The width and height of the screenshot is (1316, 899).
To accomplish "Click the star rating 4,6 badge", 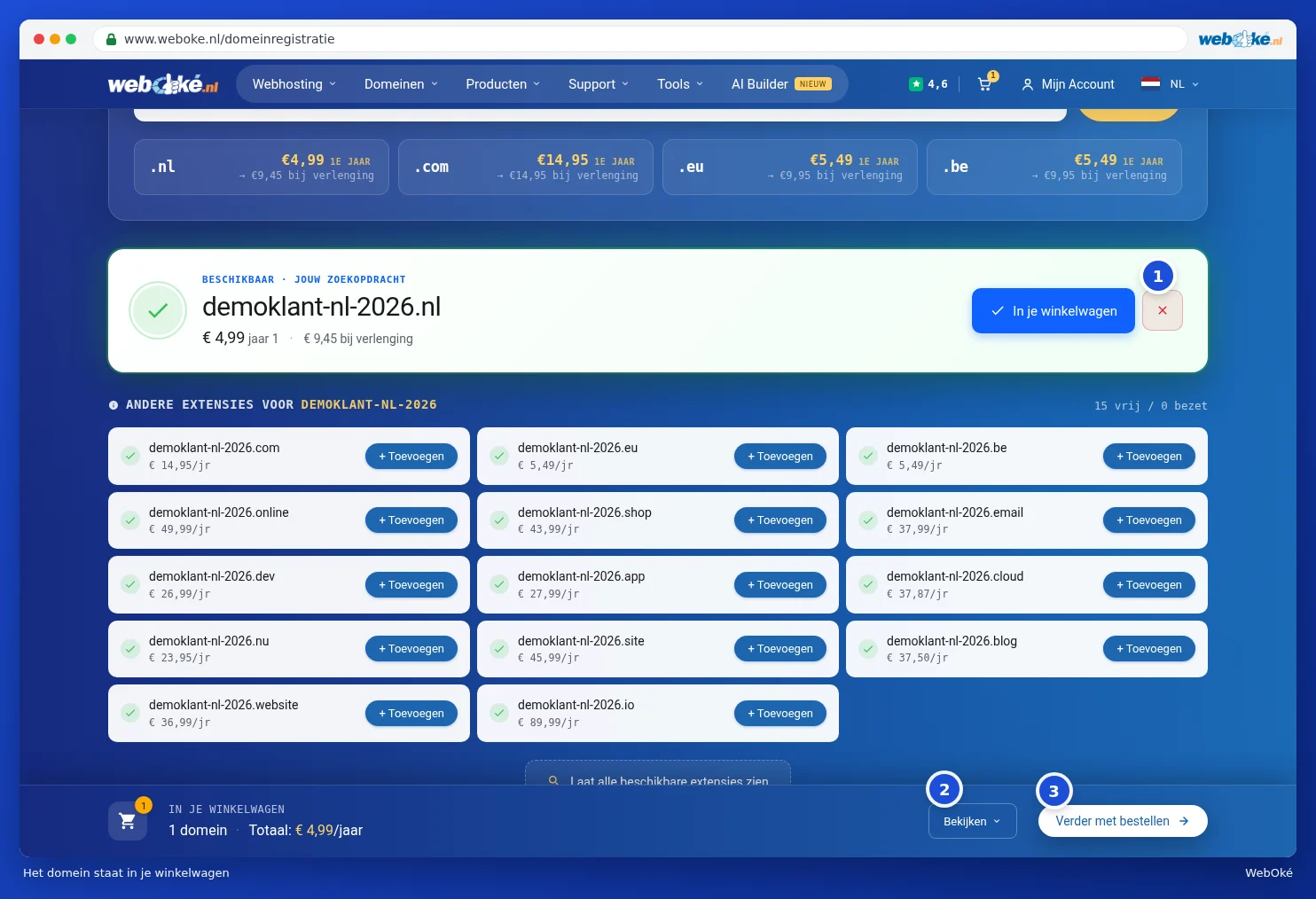I will point(928,84).
